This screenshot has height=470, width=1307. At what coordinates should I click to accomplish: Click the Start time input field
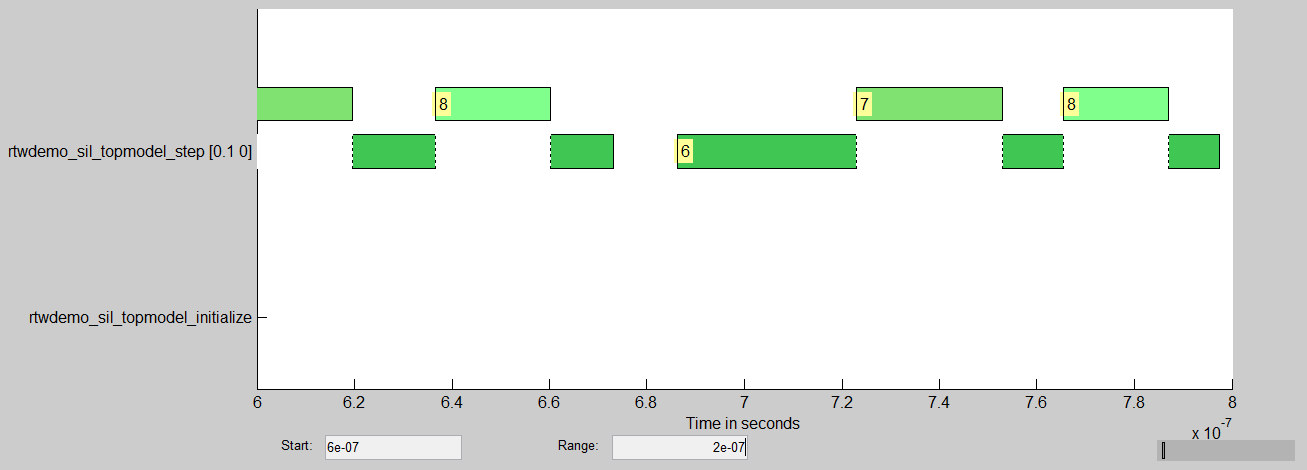point(393,447)
